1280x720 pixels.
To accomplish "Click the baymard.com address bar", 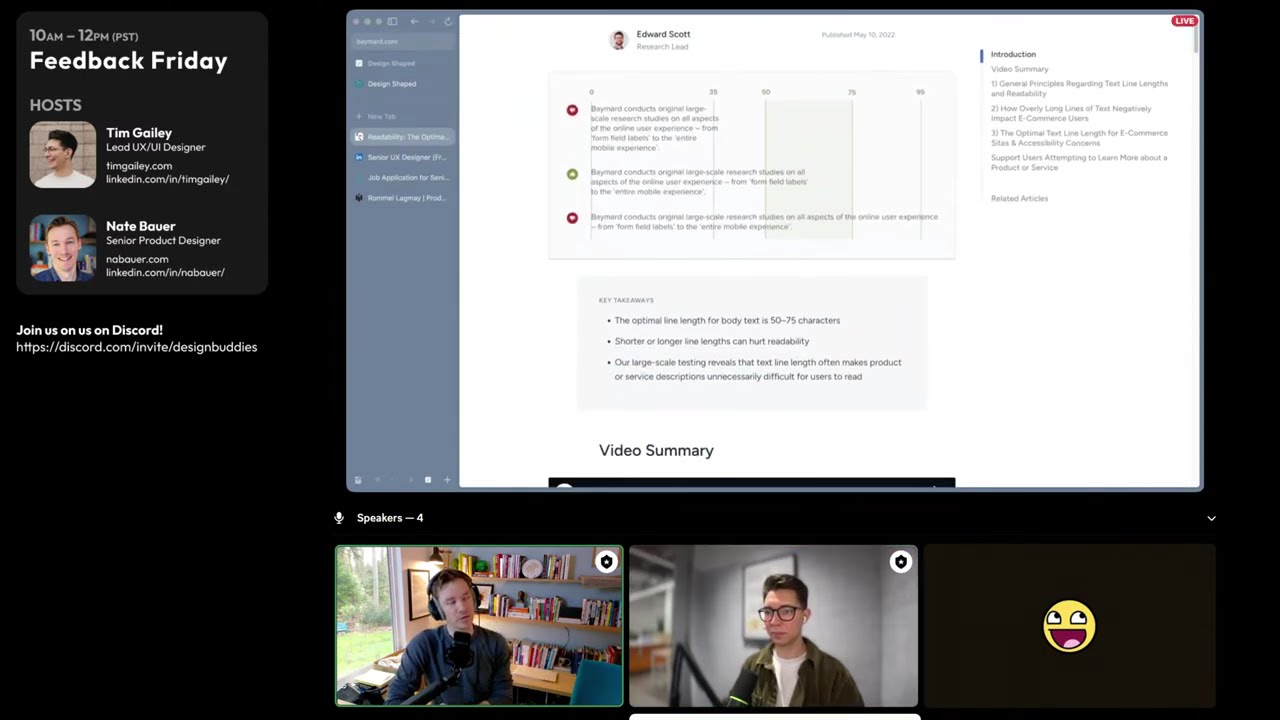I will pyautogui.click(x=403, y=41).
